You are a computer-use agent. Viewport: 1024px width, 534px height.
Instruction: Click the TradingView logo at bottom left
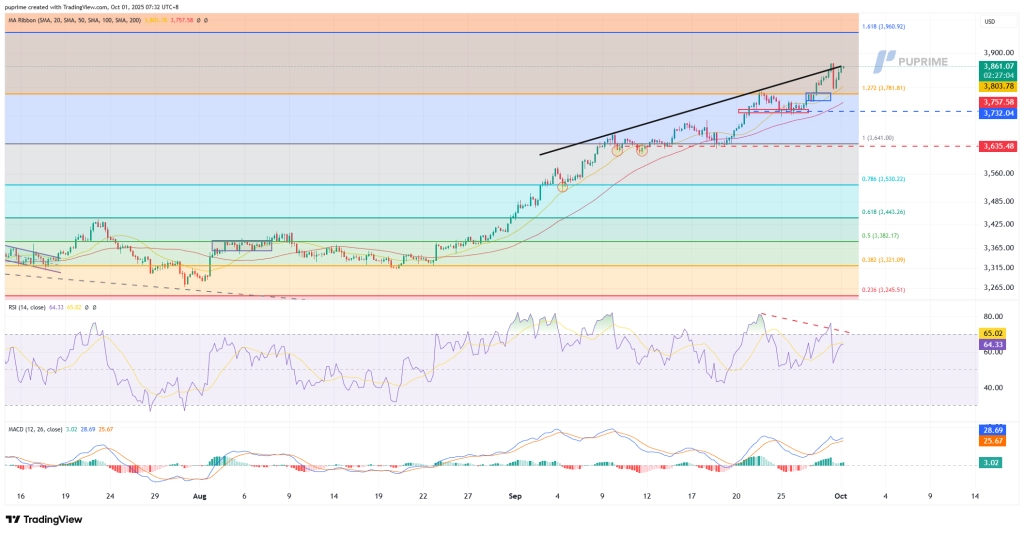[x=46, y=519]
